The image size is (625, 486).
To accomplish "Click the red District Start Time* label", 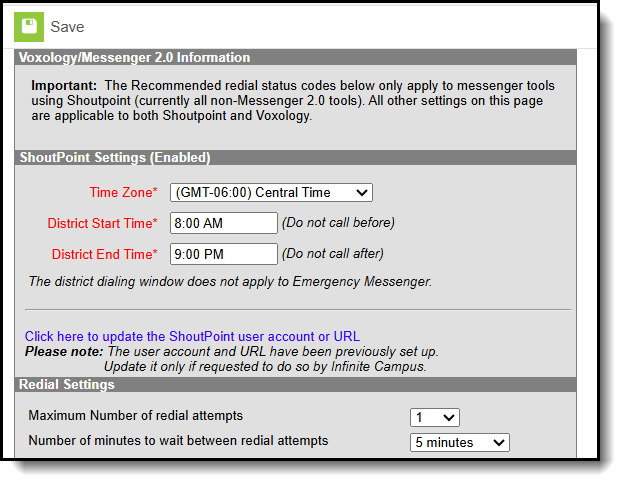I will pyautogui.click(x=102, y=223).
